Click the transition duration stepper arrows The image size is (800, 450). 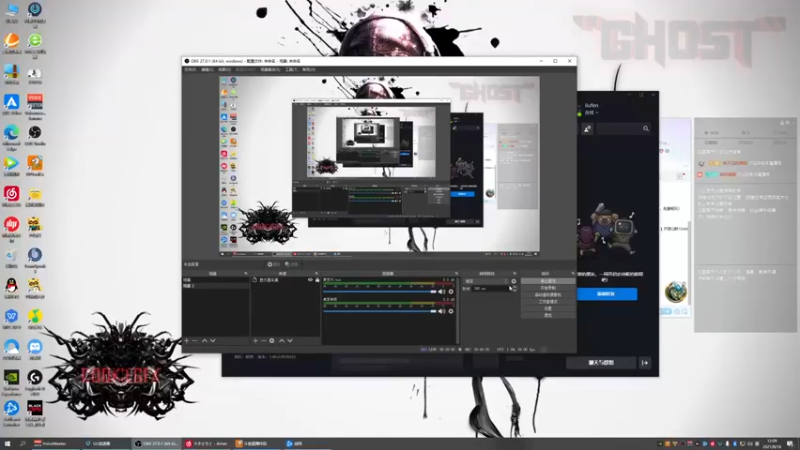click(x=514, y=288)
